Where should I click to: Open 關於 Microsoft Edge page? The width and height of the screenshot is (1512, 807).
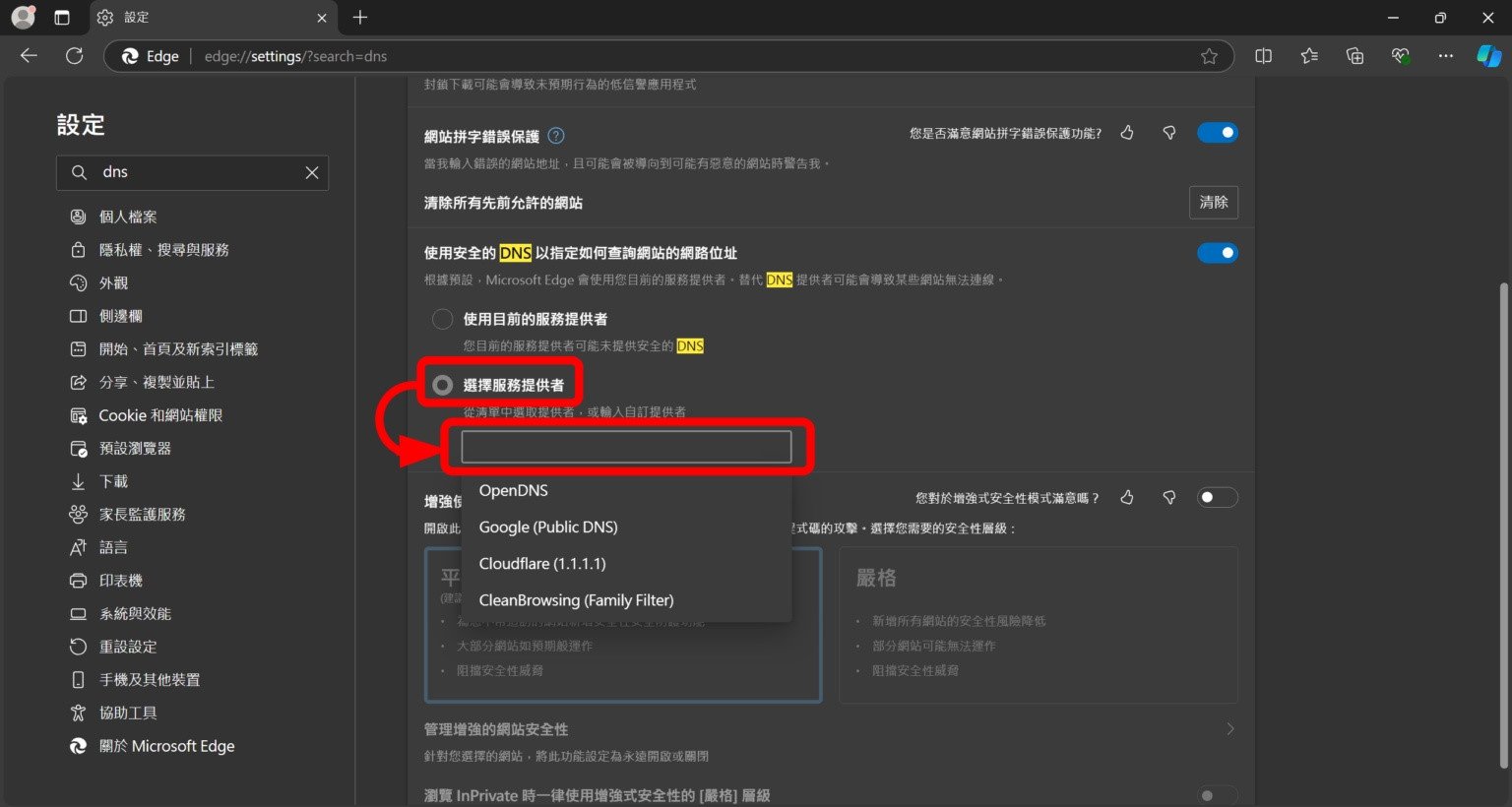click(166, 746)
